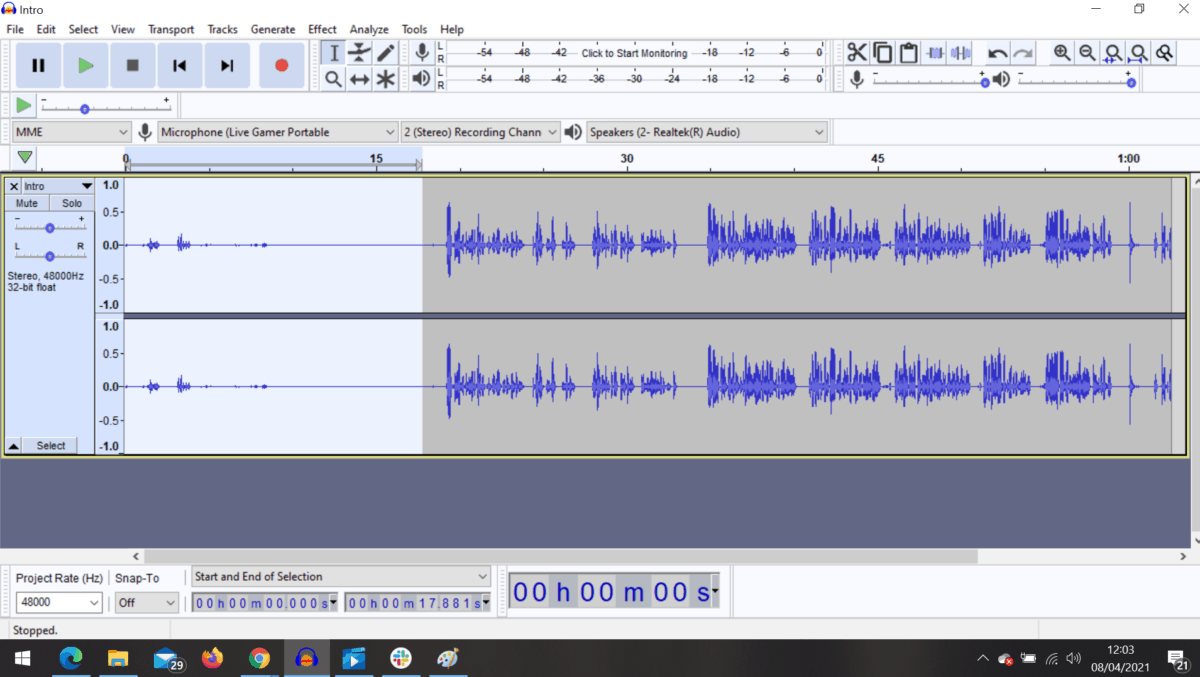Open the Tracks menu

pyautogui.click(x=223, y=29)
